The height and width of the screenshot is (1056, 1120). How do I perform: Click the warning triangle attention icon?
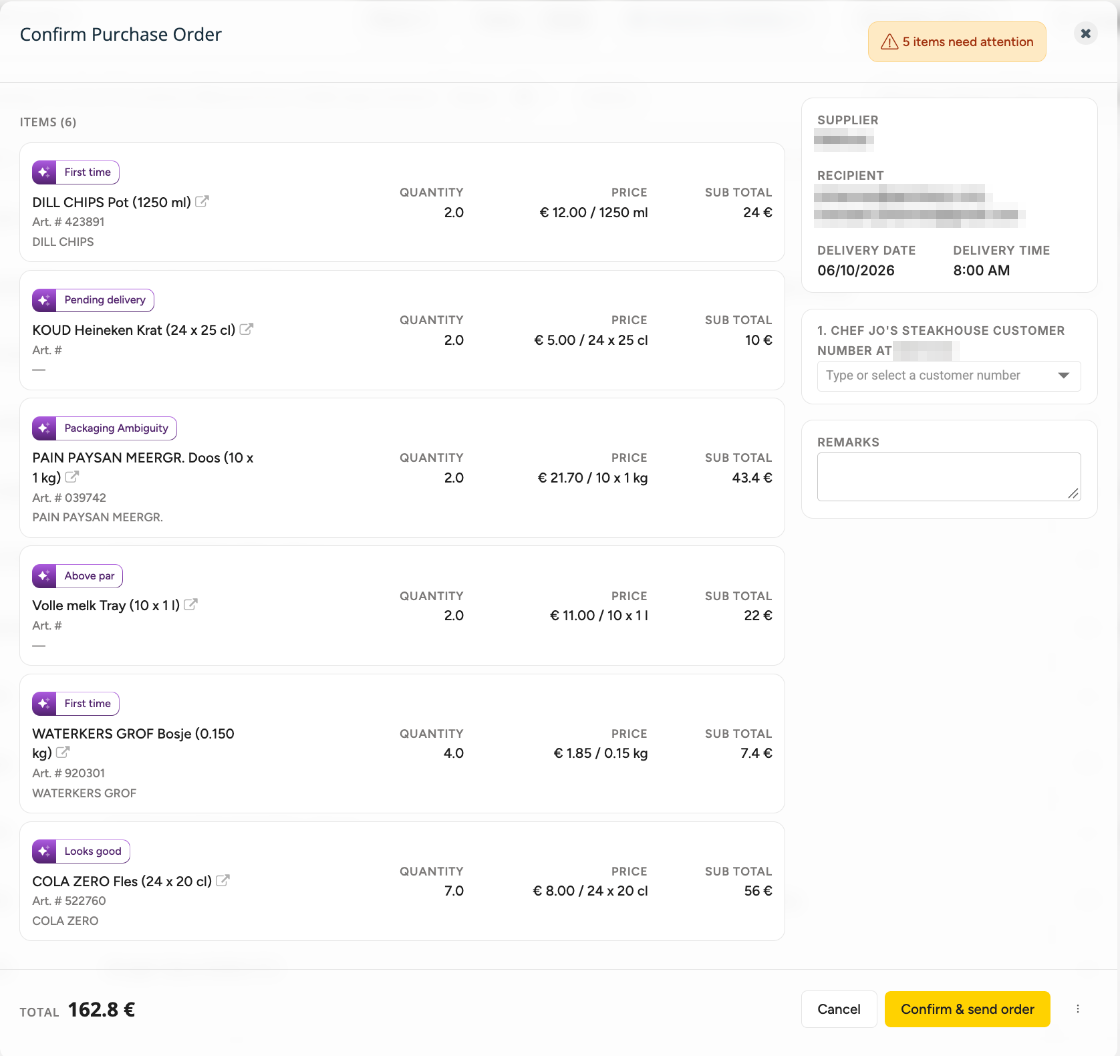889,42
